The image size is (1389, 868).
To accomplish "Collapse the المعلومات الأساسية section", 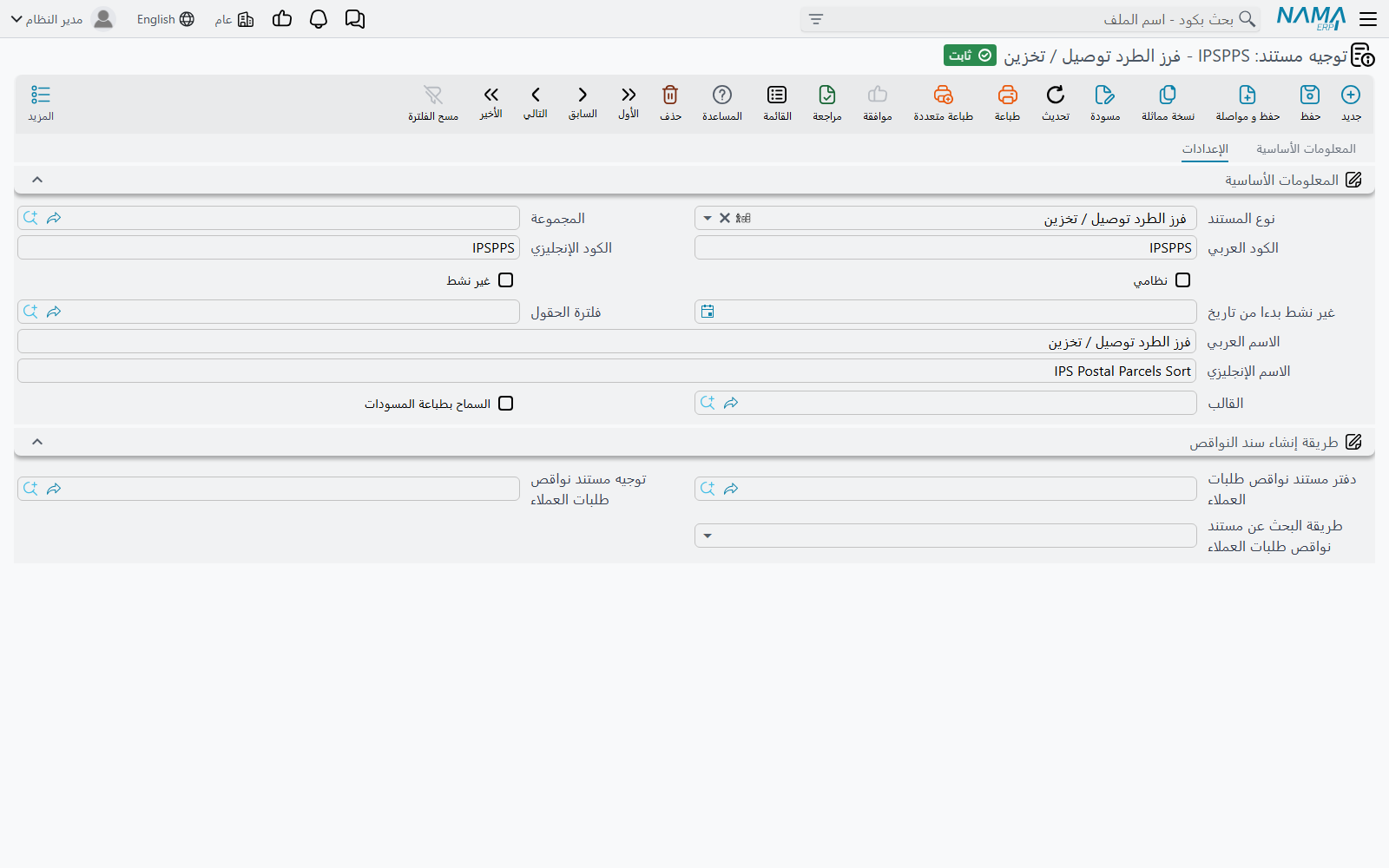I will click(x=37, y=180).
